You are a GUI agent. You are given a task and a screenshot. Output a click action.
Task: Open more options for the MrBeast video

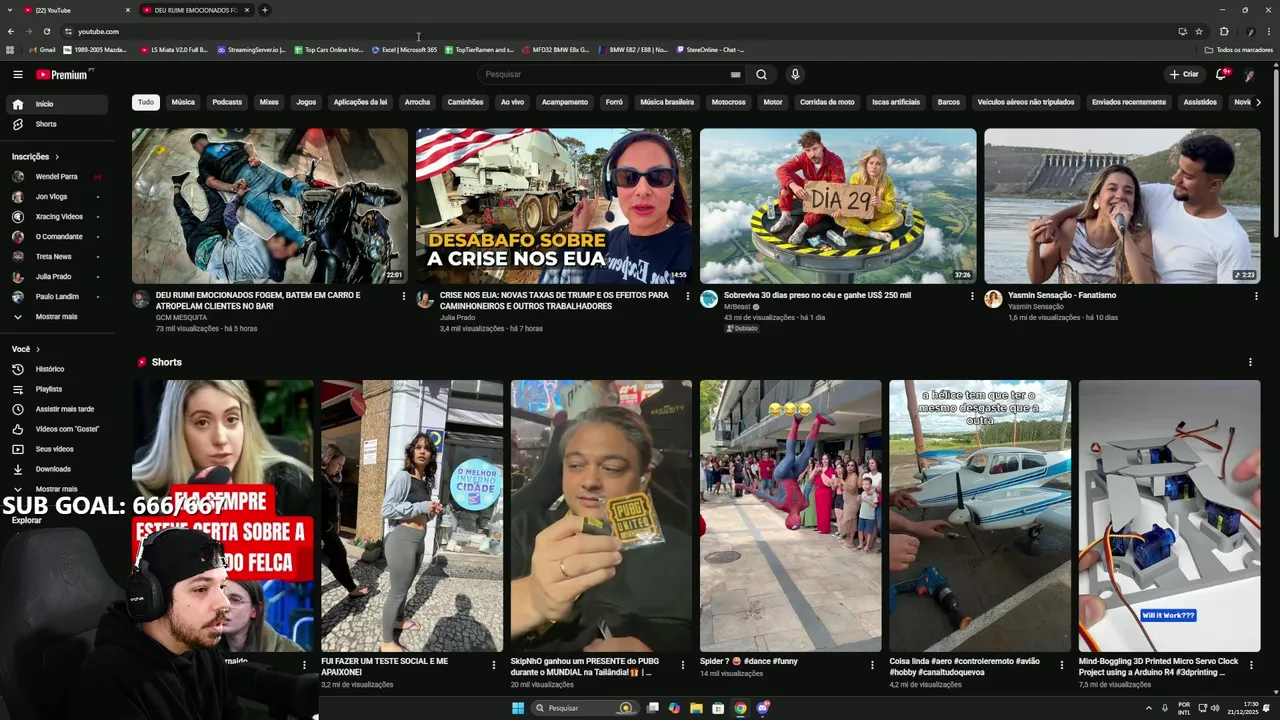point(971,296)
